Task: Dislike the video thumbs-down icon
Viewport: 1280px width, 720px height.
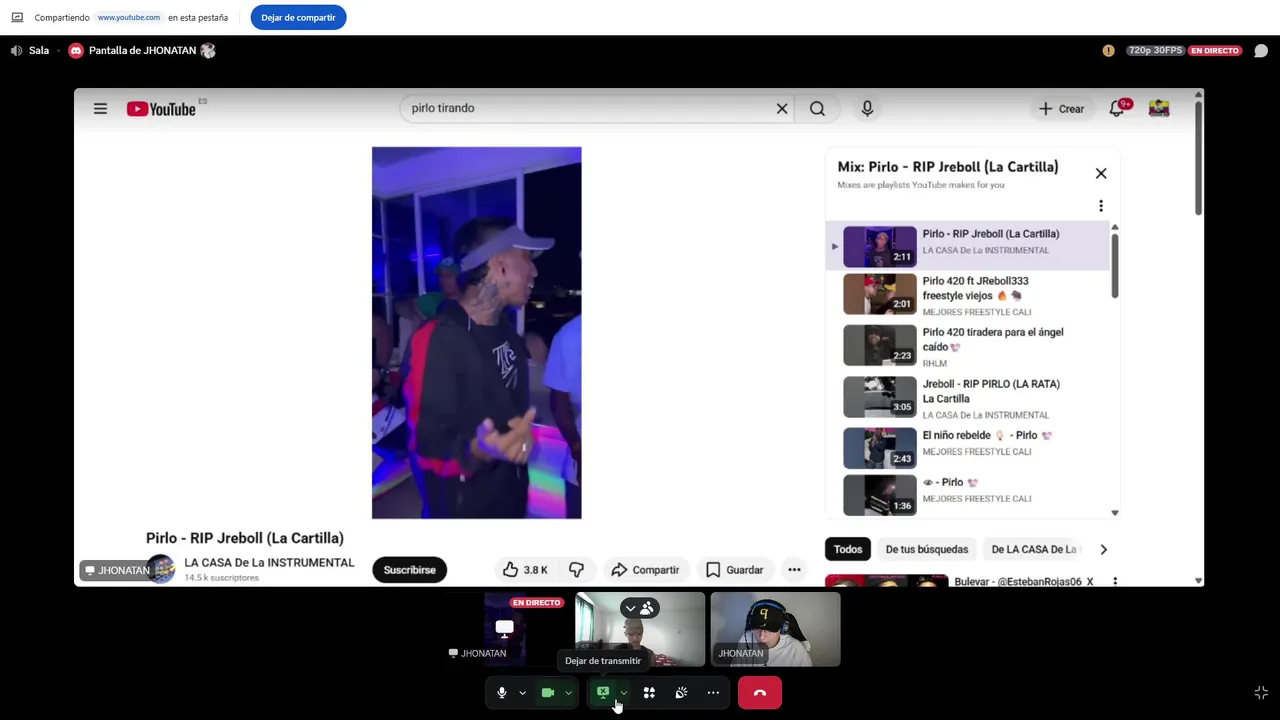Action: 576,570
